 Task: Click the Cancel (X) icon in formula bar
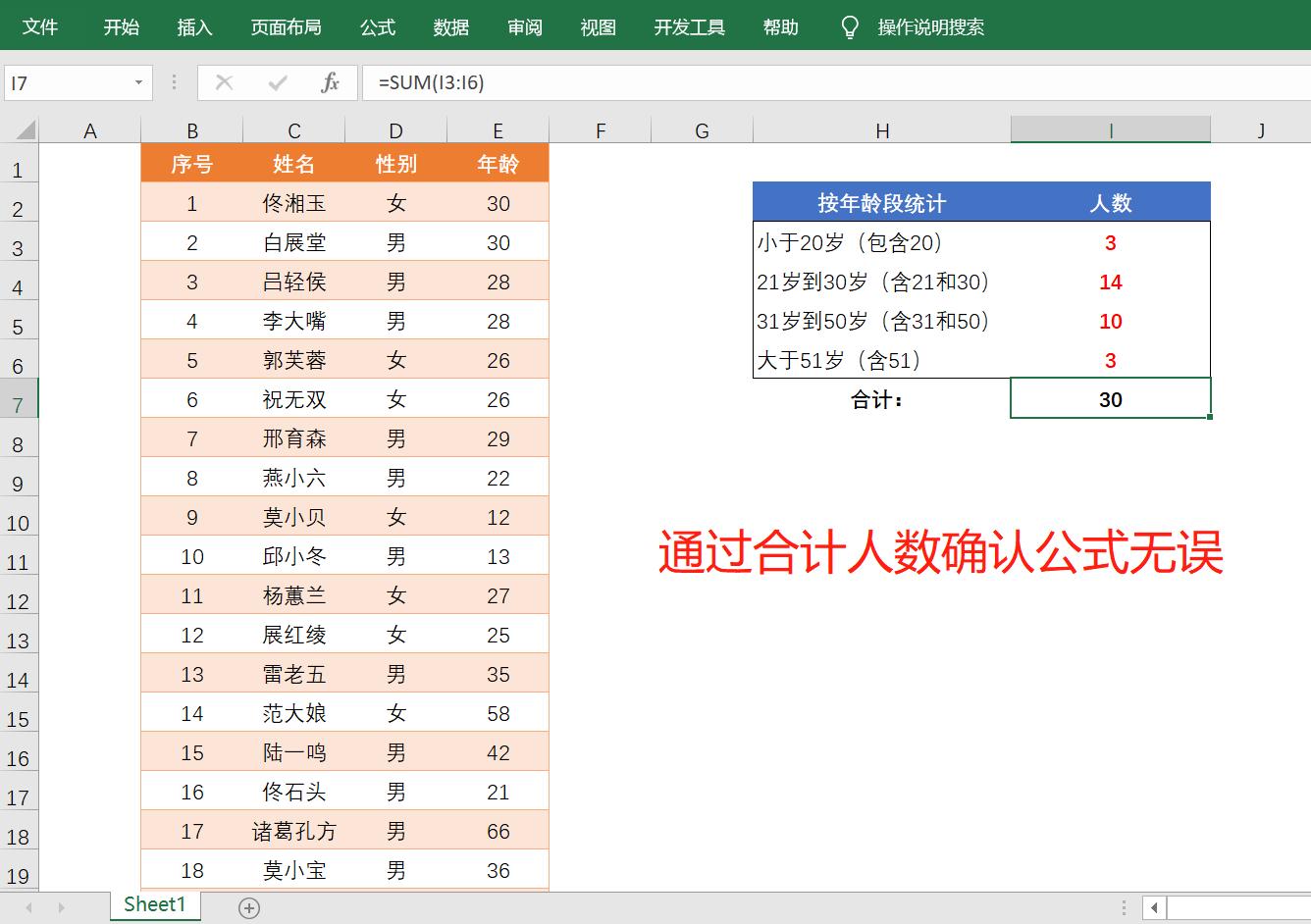pos(224,82)
